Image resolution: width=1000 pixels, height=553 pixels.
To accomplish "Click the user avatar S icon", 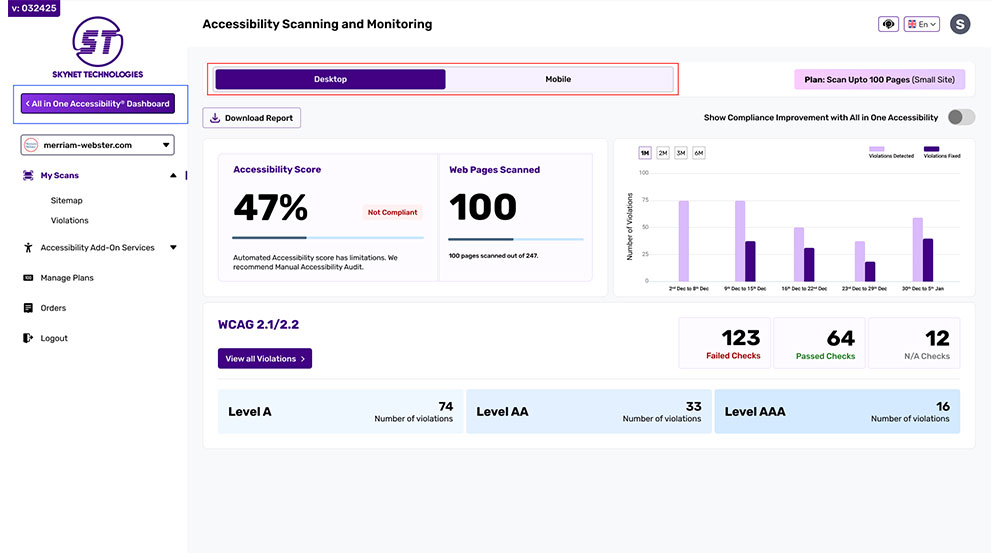I will click(960, 24).
